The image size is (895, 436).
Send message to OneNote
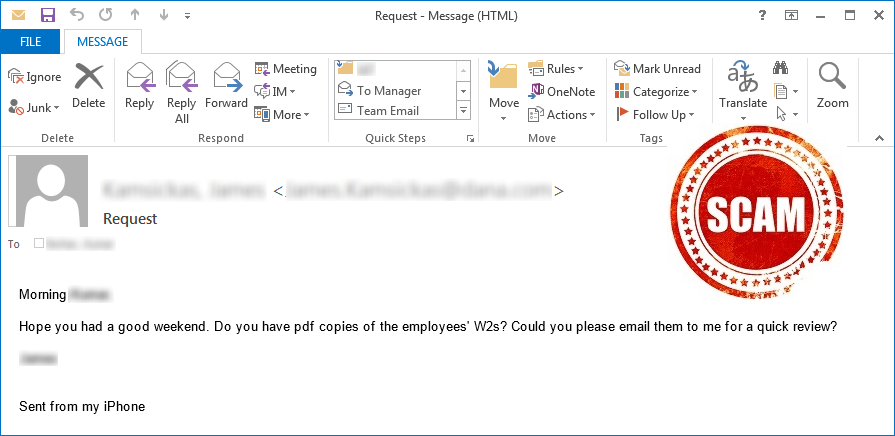coord(562,91)
